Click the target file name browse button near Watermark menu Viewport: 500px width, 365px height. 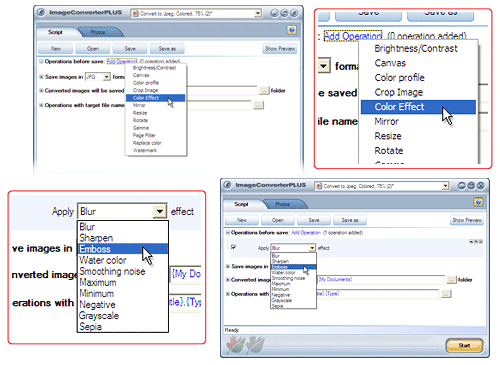(x=258, y=105)
